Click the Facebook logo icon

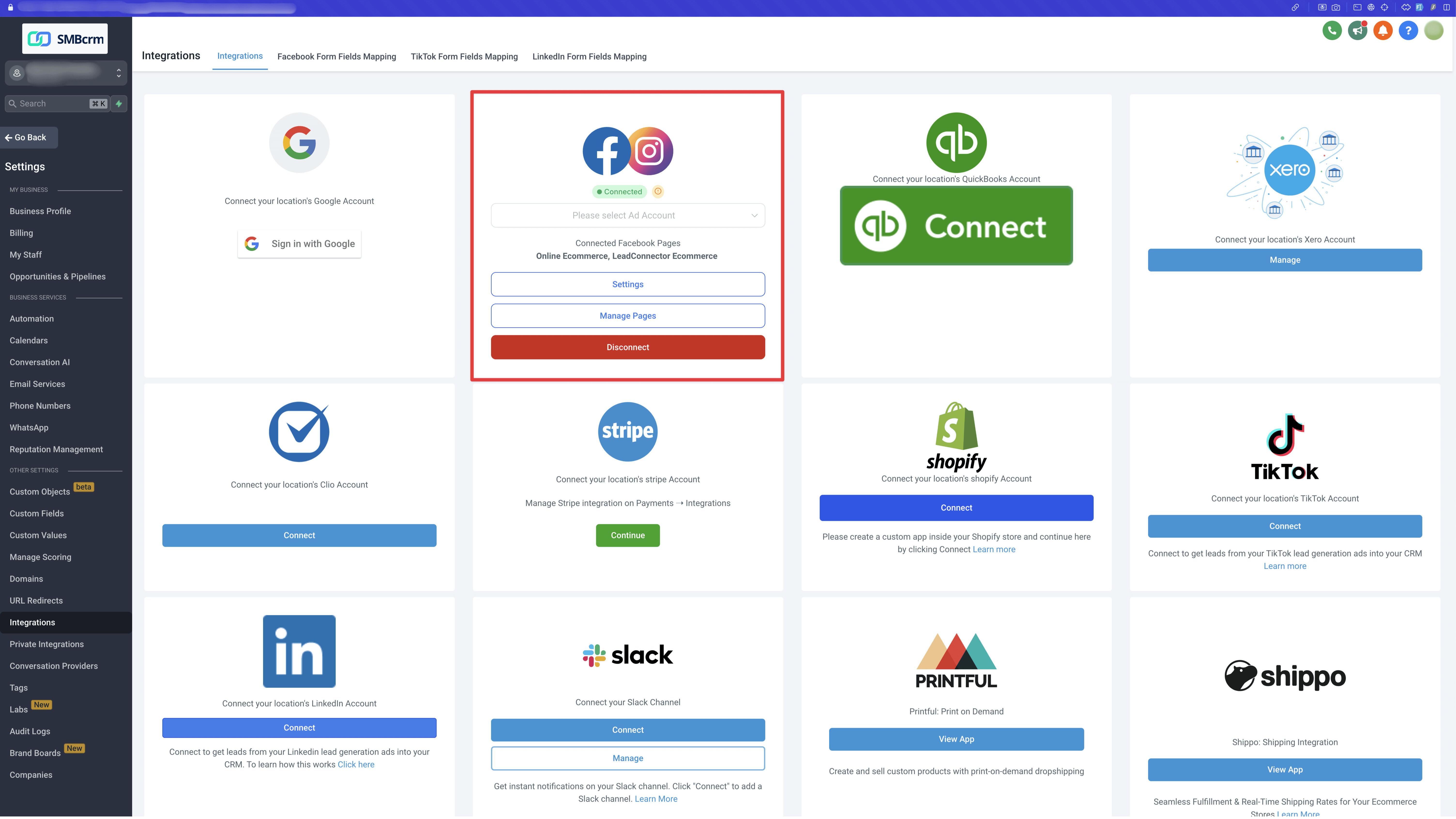click(x=607, y=151)
